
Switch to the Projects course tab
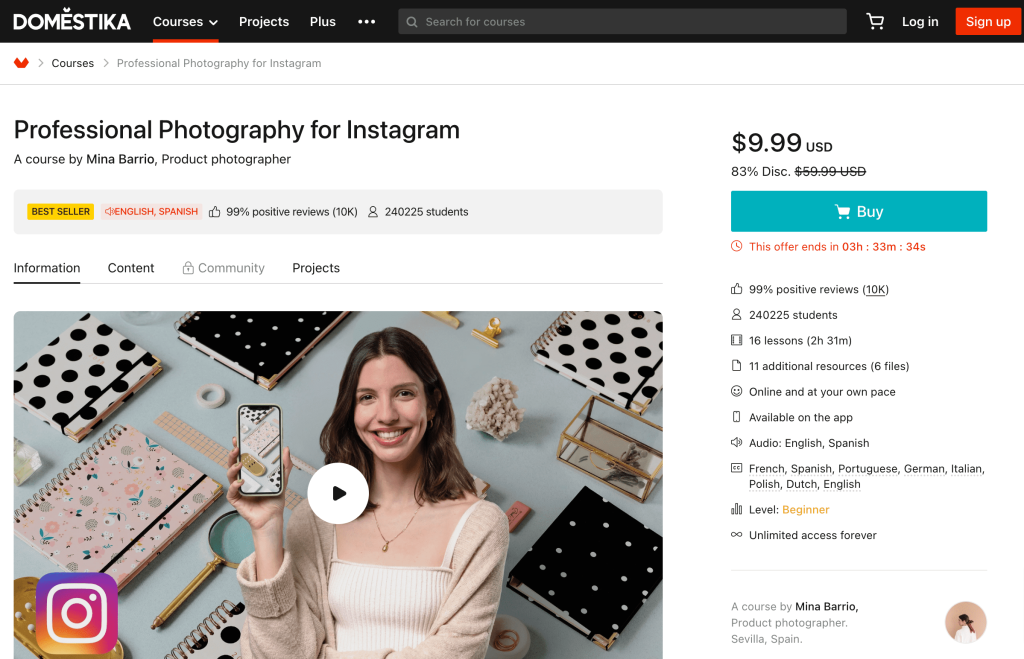pyautogui.click(x=316, y=268)
